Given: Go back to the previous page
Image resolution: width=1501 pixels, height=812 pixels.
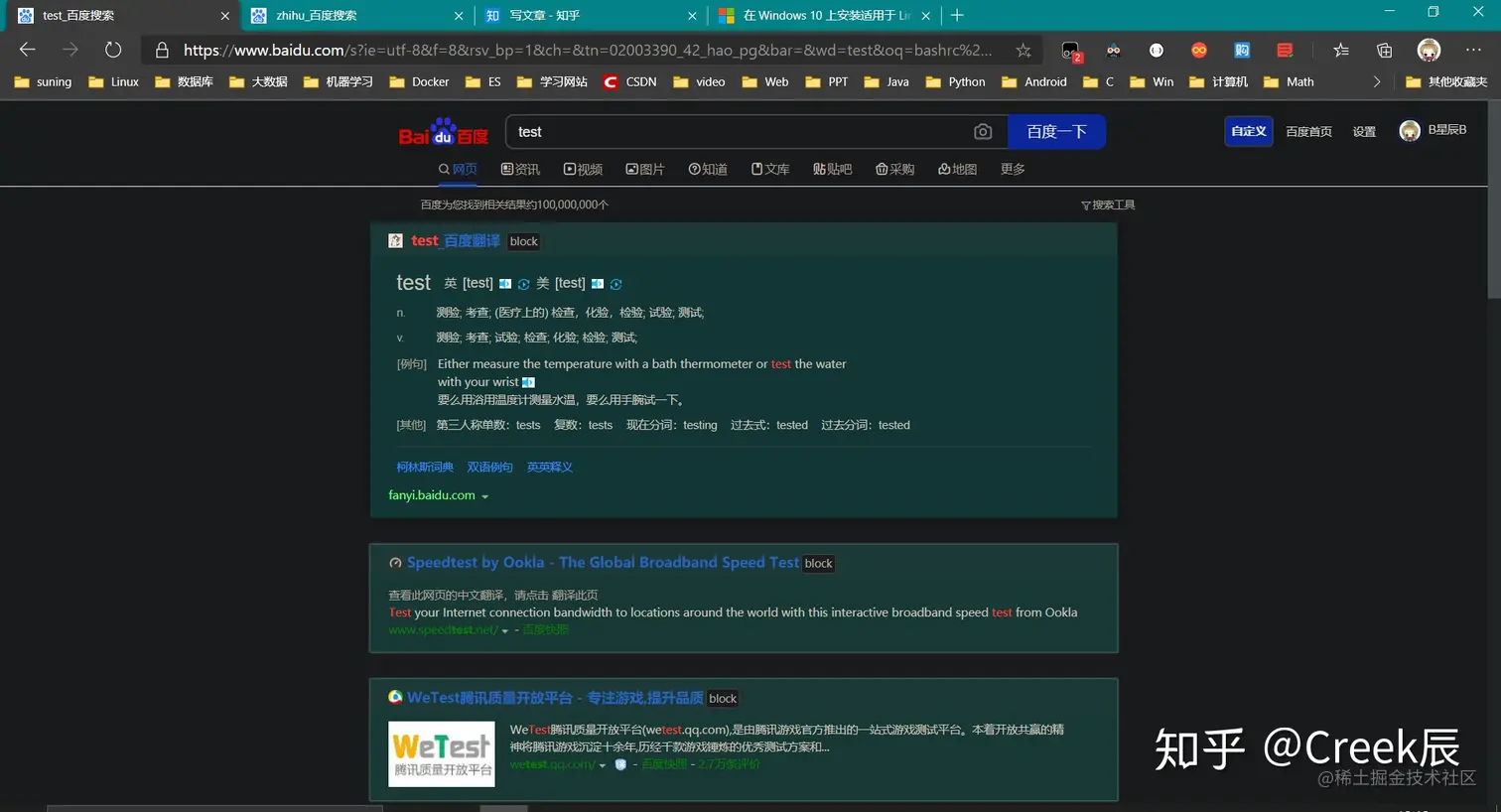Looking at the screenshot, I should [28, 50].
